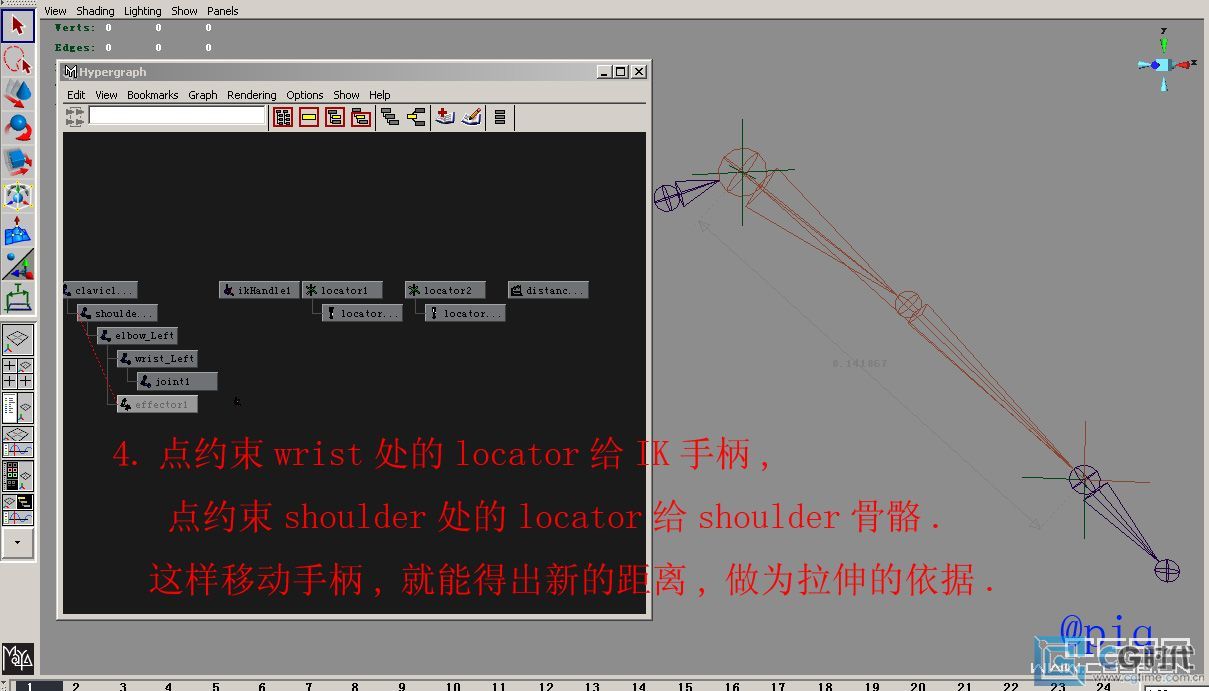Image resolution: width=1209 pixels, height=691 pixels.
Task: Open viewport Panels menu
Action: click(222, 11)
